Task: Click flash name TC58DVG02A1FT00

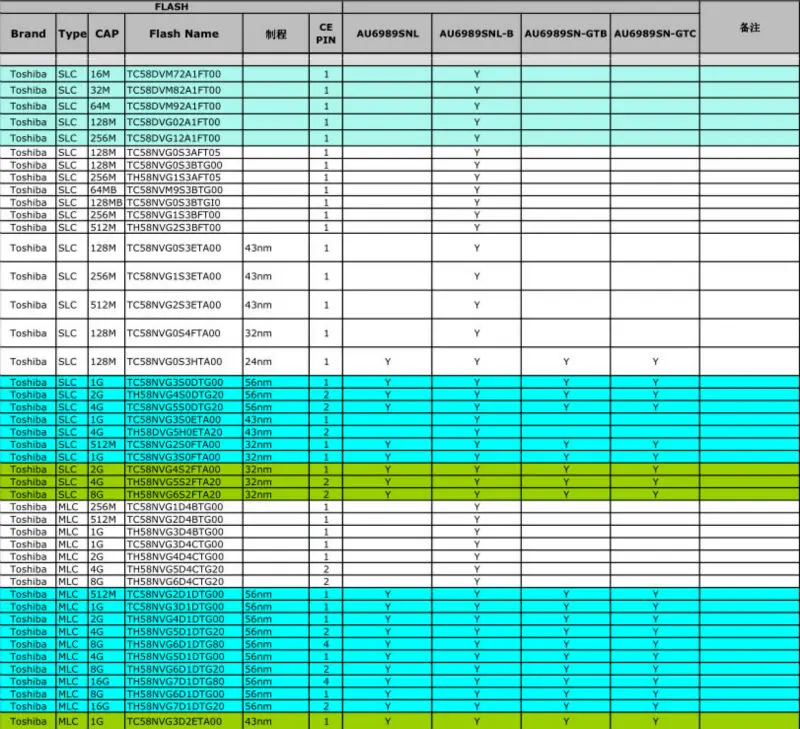Action: (x=173, y=122)
